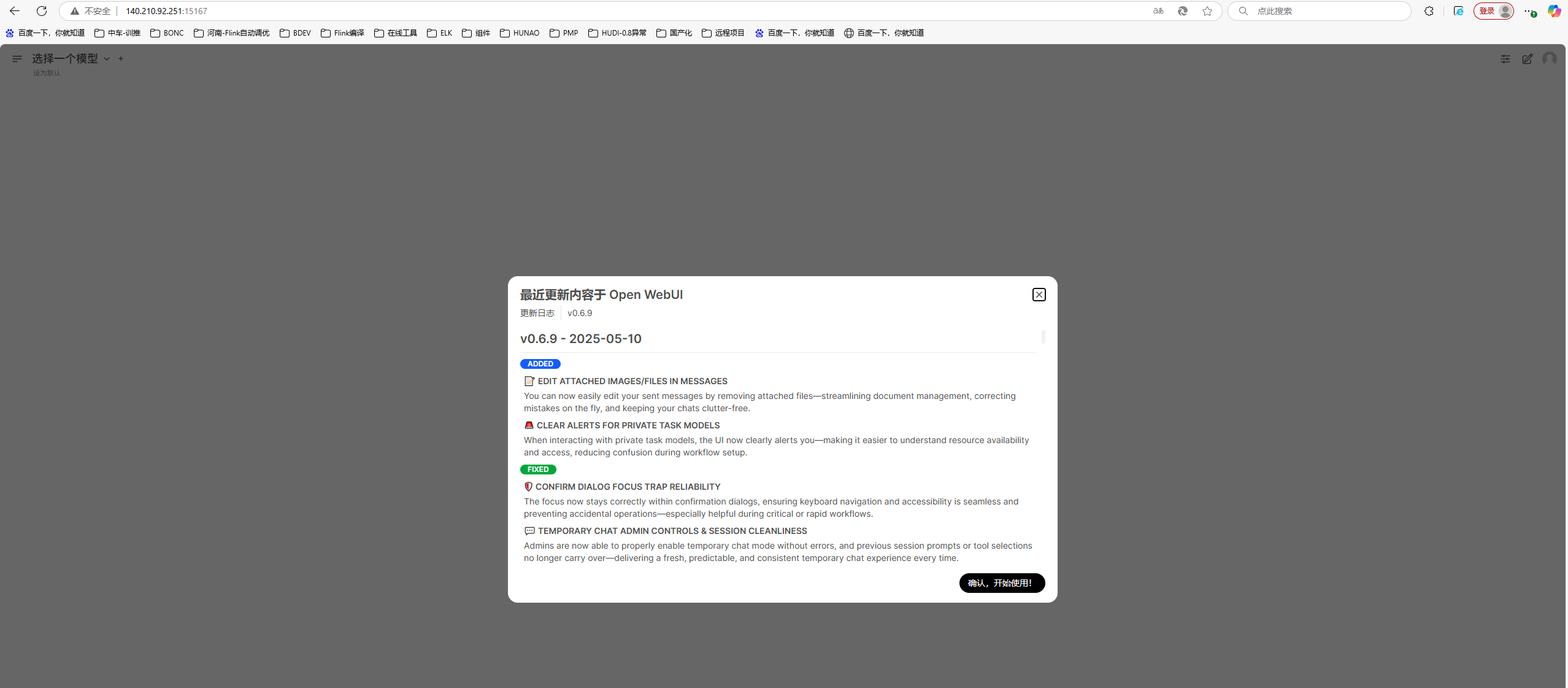1568x688 pixels.
Task: Open the BDEV bookmark folder
Action: point(295,33)
